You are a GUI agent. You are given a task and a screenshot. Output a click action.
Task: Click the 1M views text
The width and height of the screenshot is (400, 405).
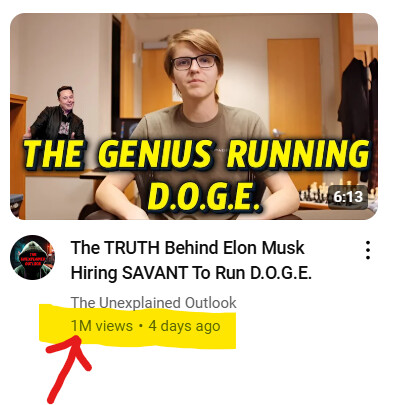click(102, 326)
